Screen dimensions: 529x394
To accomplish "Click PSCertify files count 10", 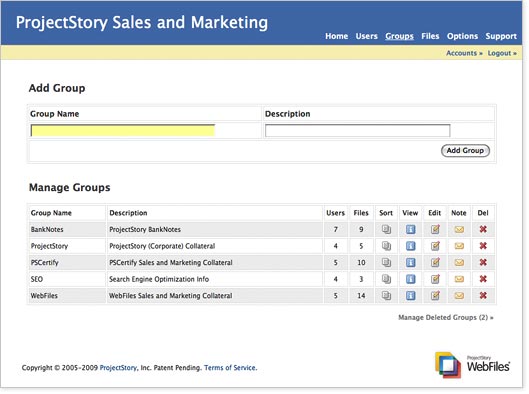I will point(361,262).
